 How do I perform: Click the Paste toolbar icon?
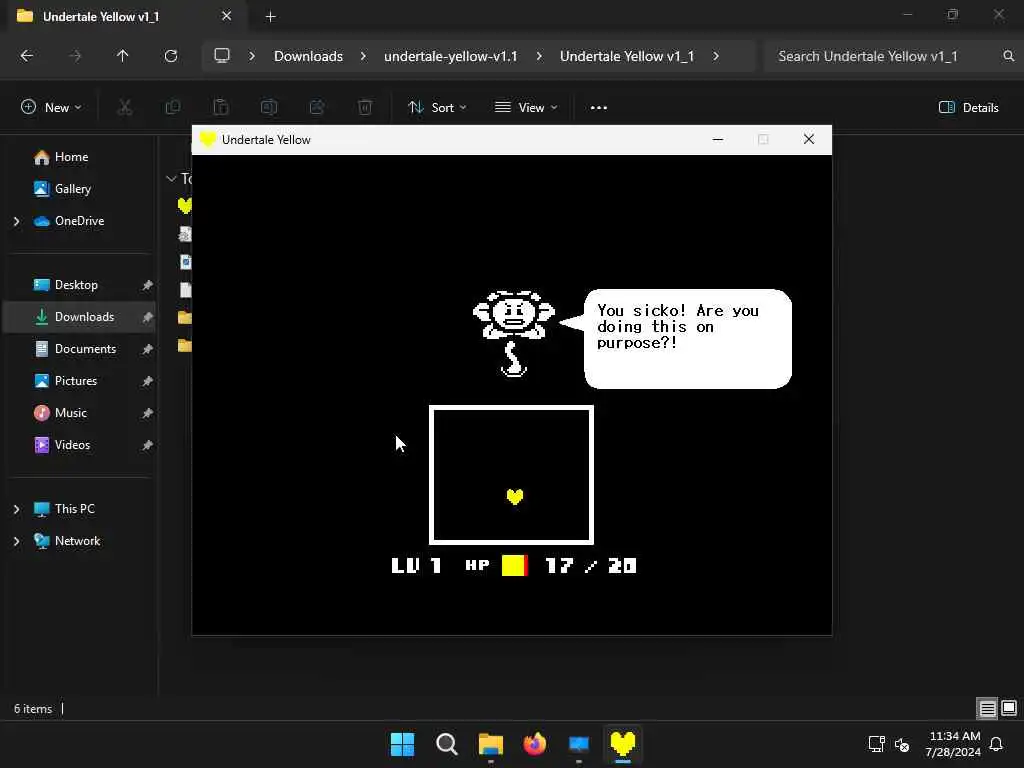tap(221, 107)
